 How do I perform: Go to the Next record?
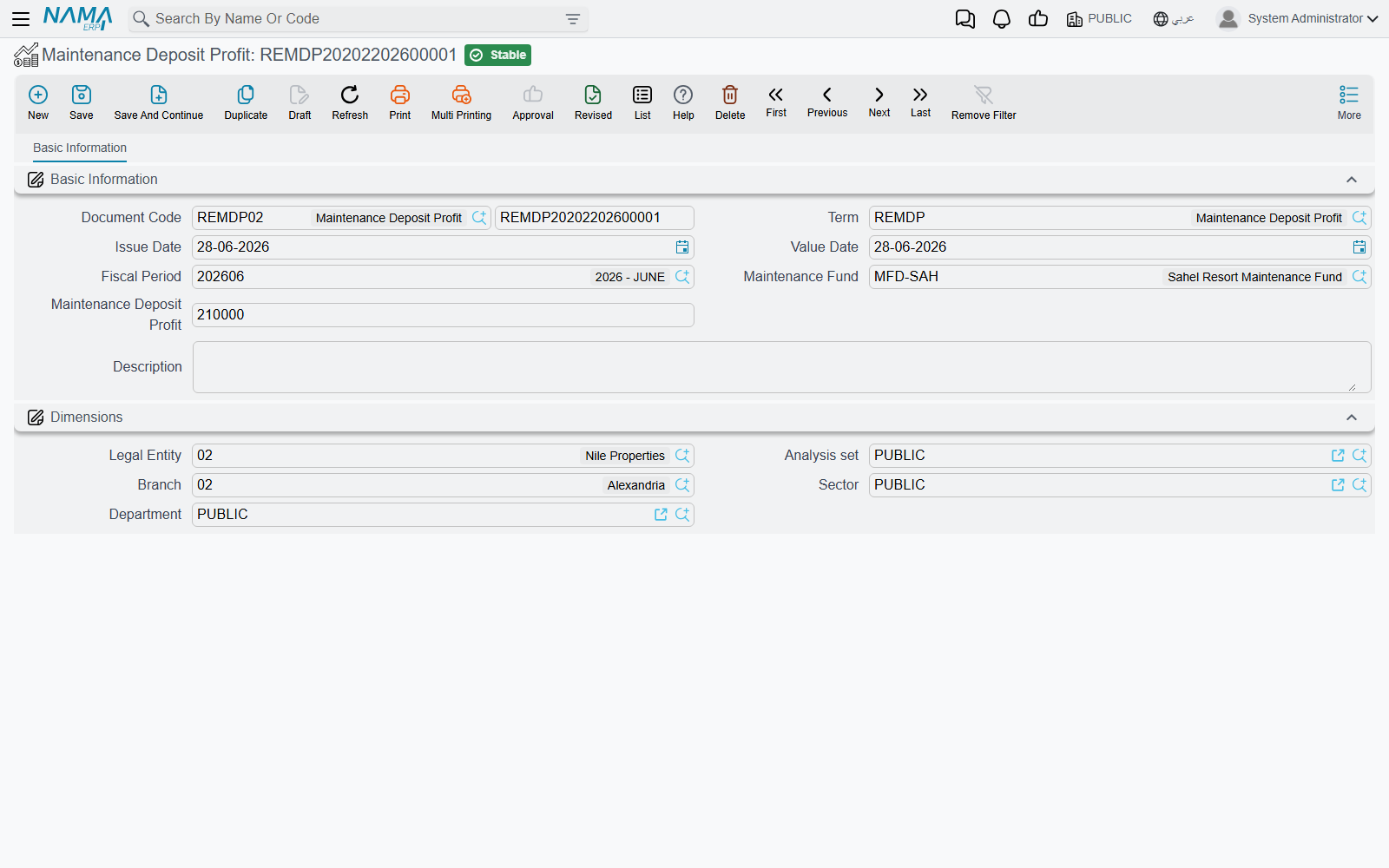pyautogui.click(x=879, y=102)
